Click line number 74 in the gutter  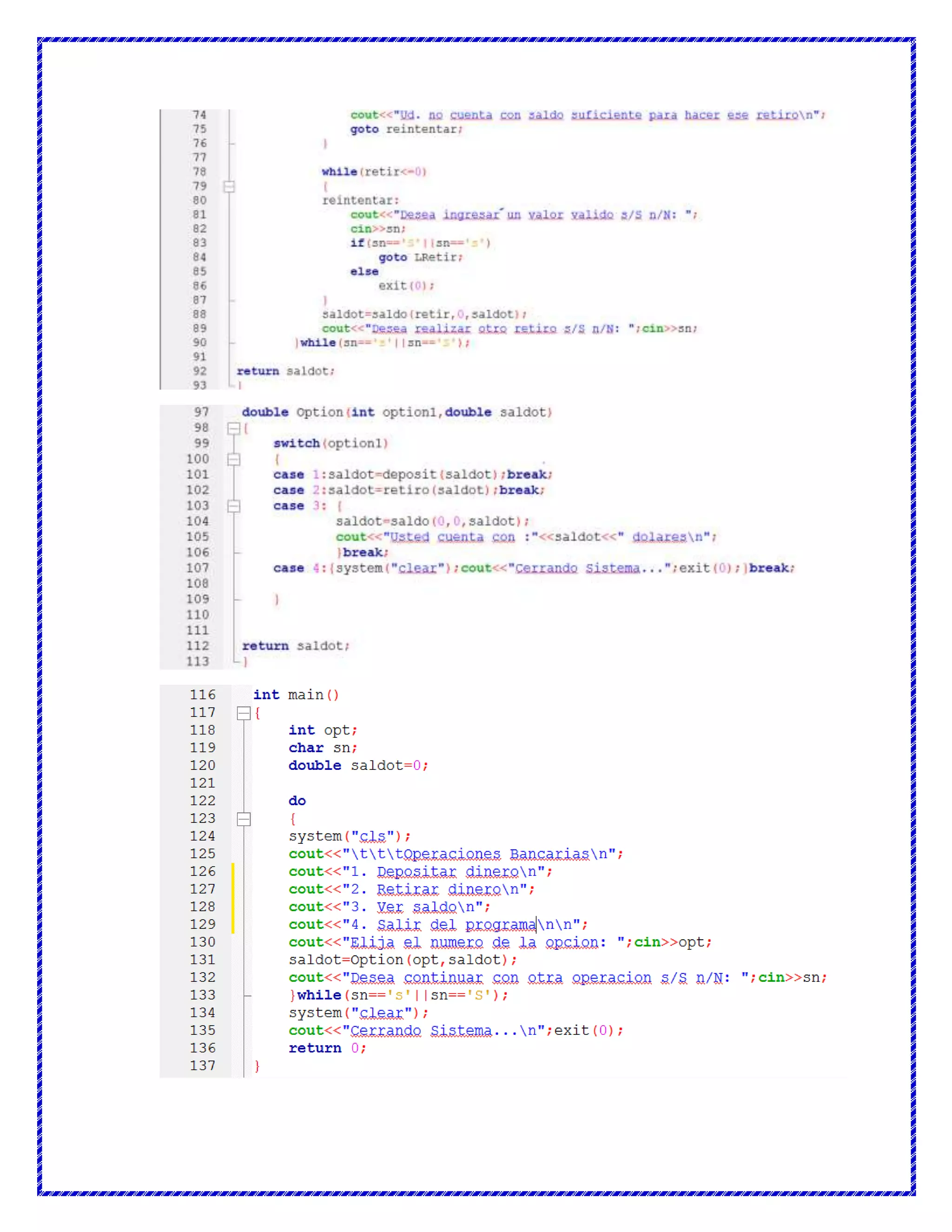coord(199,115)
